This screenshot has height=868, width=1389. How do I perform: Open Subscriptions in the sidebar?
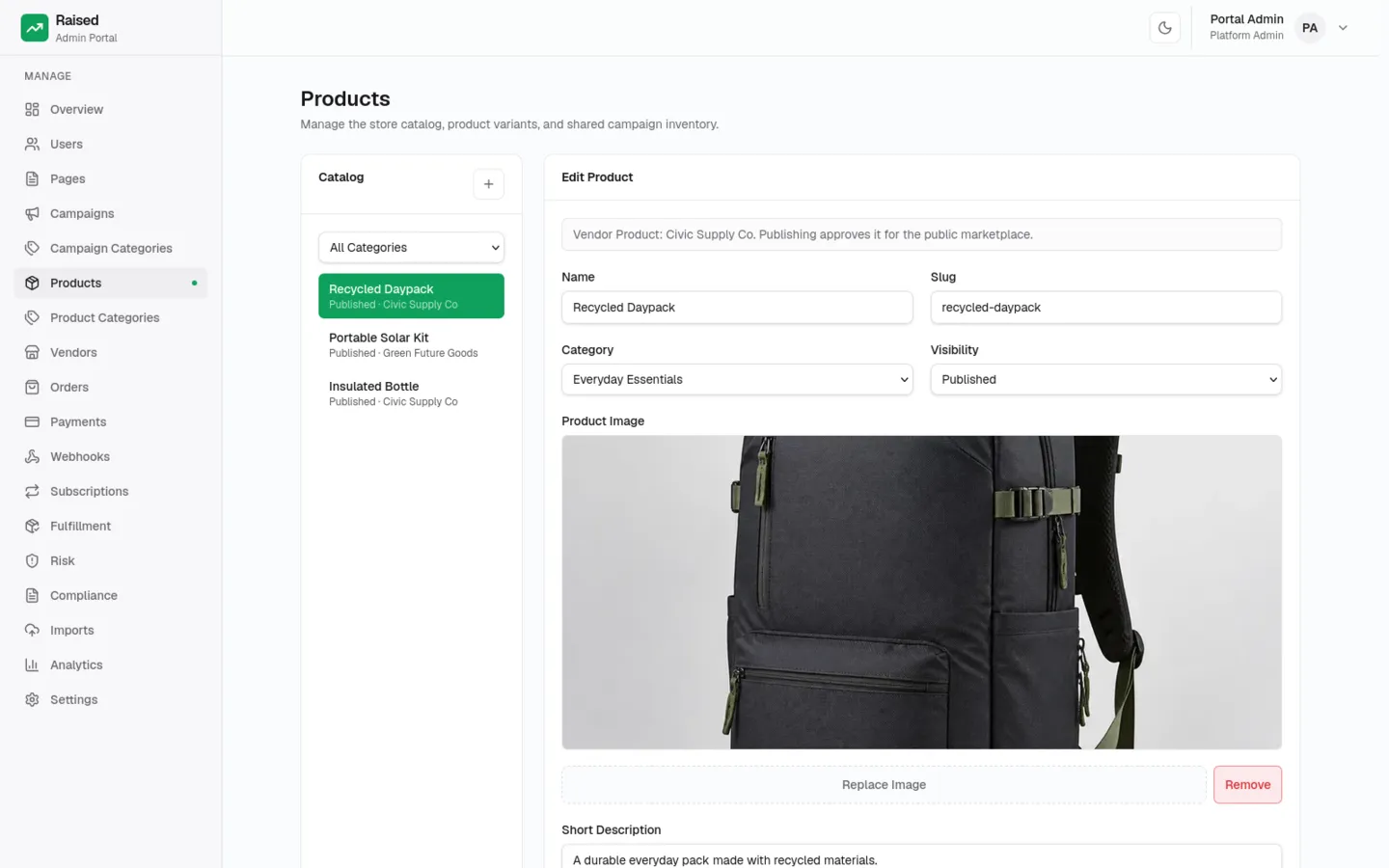coord(111,491)
